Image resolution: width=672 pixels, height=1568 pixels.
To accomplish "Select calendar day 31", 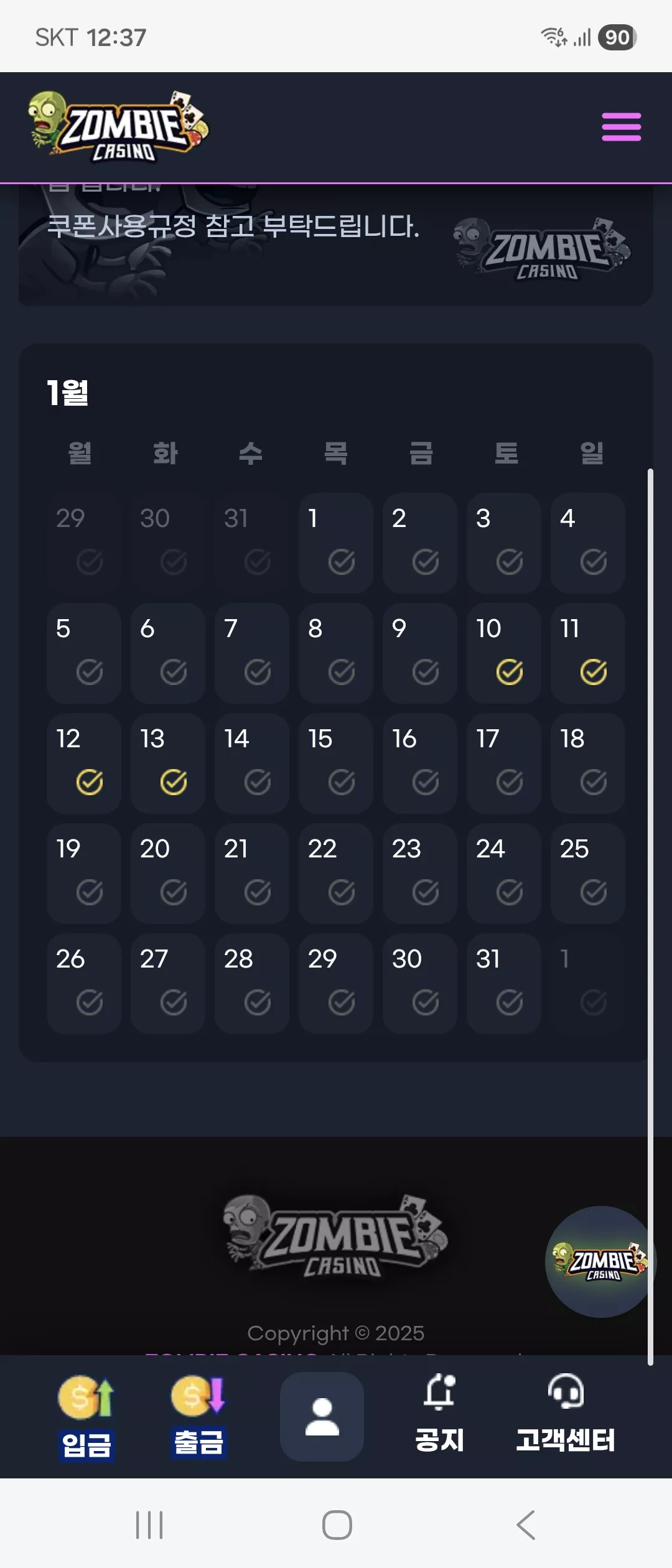I will point(504,984).
